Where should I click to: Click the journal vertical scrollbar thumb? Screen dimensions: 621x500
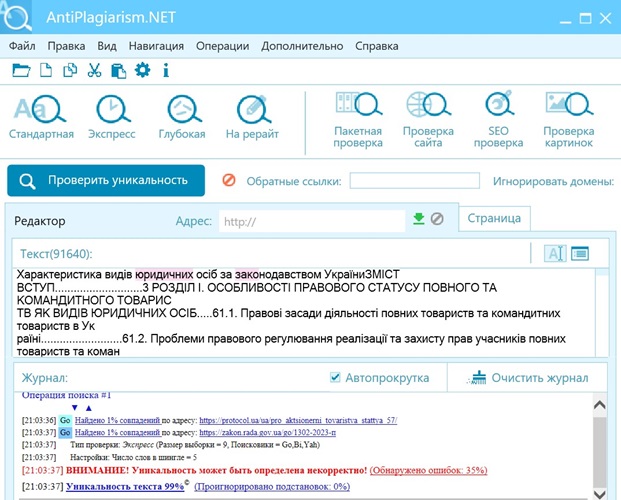[600, 451]
